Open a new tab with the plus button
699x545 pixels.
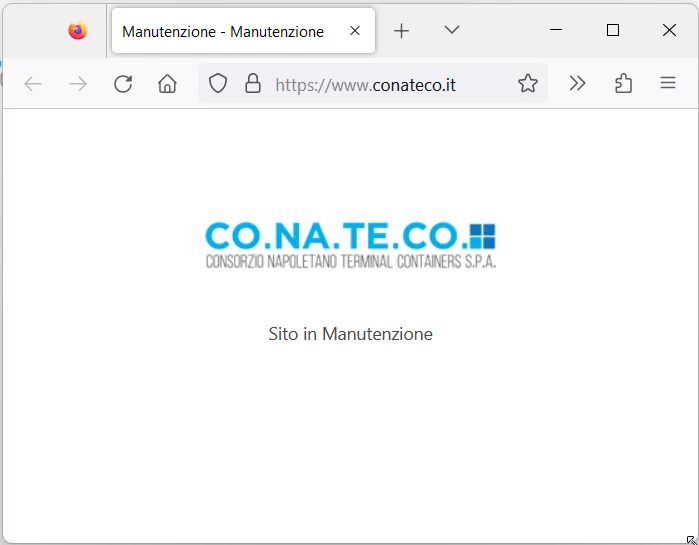pyautogui.click(x=402, y=31)
